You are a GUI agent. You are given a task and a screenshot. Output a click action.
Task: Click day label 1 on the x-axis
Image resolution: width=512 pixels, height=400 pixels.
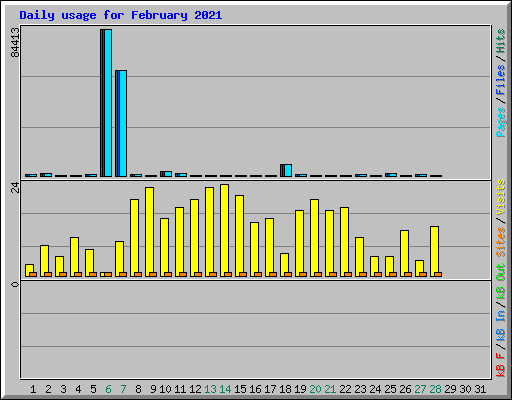[33, 389]
